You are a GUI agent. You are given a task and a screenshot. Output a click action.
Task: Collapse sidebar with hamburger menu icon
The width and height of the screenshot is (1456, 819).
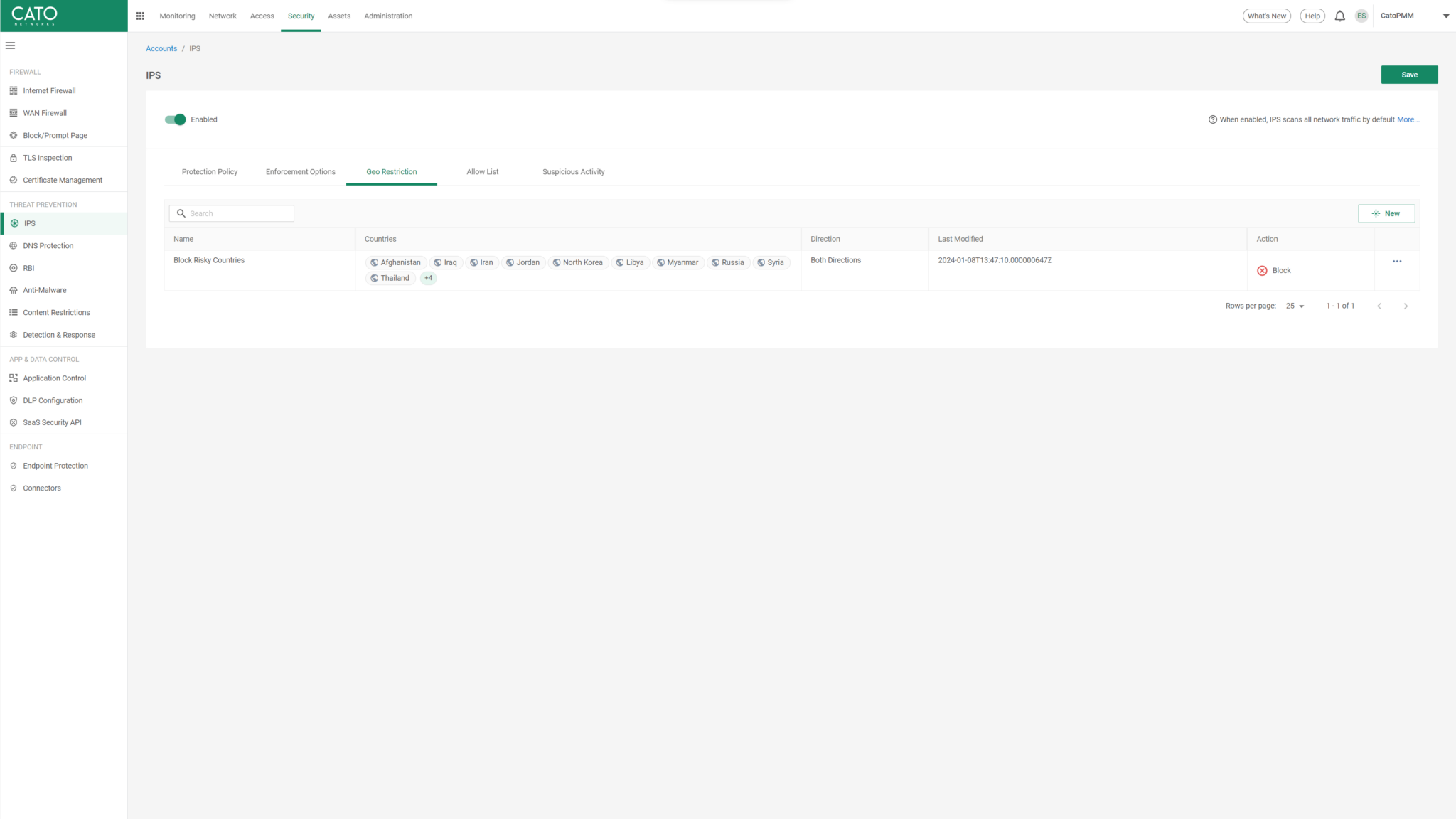click(x=10, y=45)
